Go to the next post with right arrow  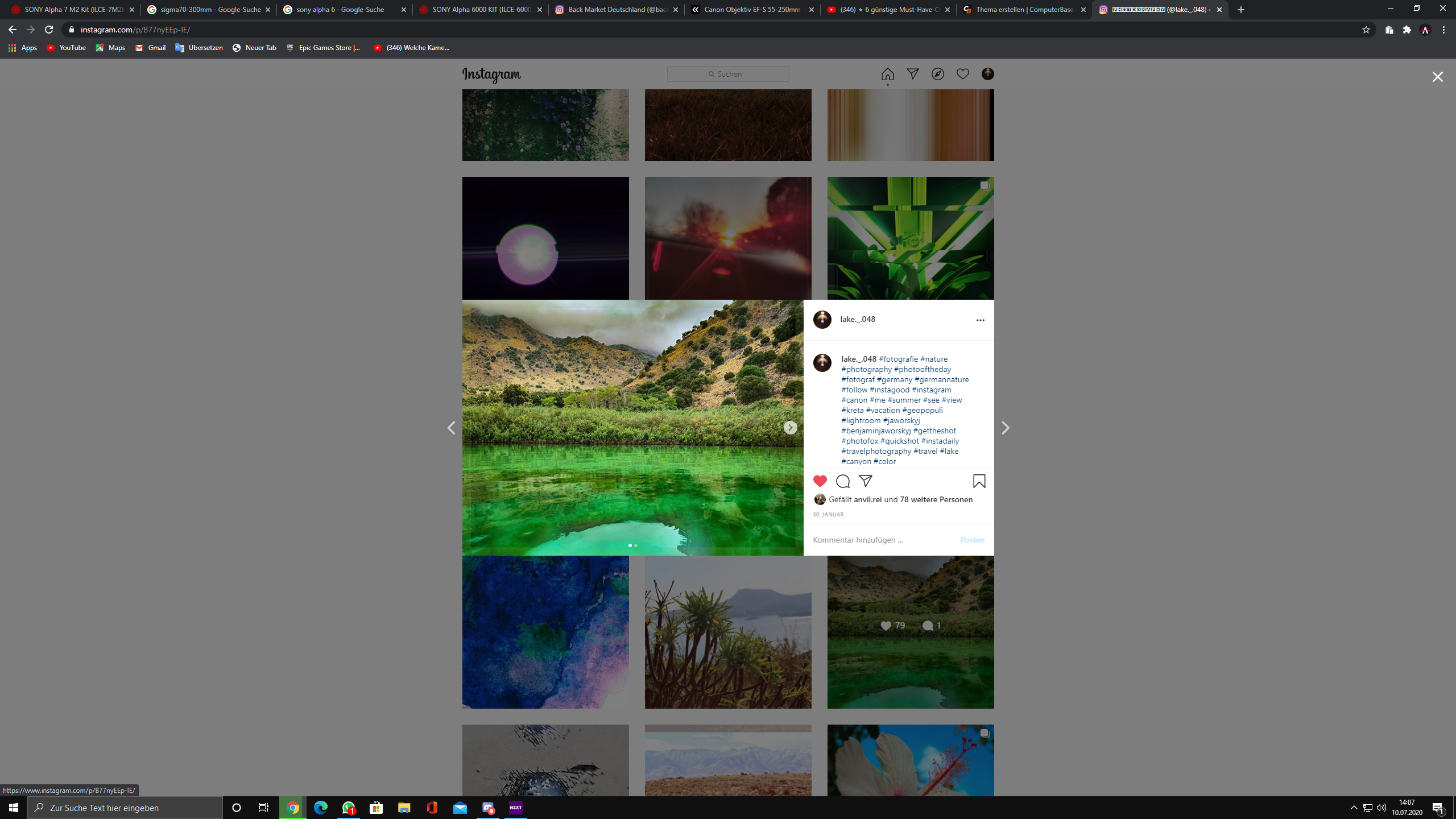point(1005,428)
